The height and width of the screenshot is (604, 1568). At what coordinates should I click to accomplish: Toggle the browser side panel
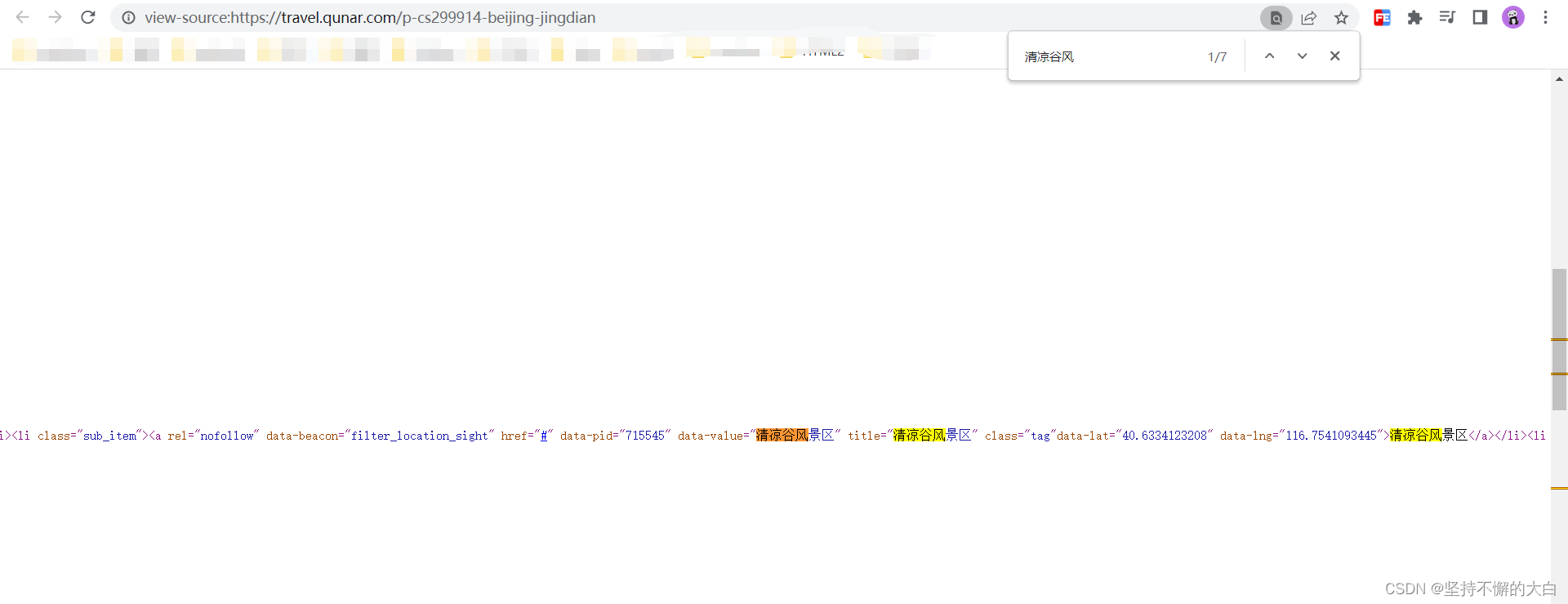1480,17
